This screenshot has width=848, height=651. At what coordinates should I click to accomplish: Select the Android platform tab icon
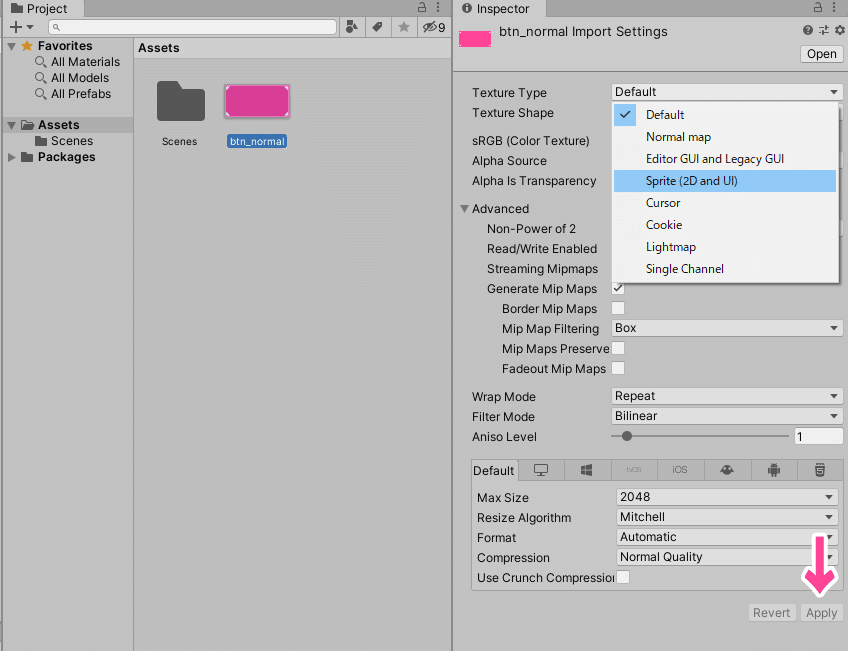(x=774, y=470)
